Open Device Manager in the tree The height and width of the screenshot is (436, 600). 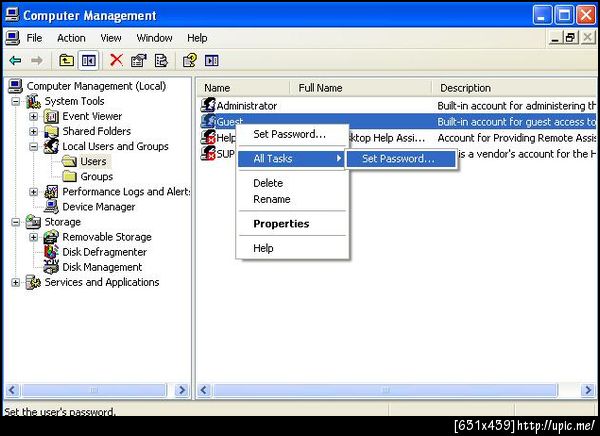98,207
